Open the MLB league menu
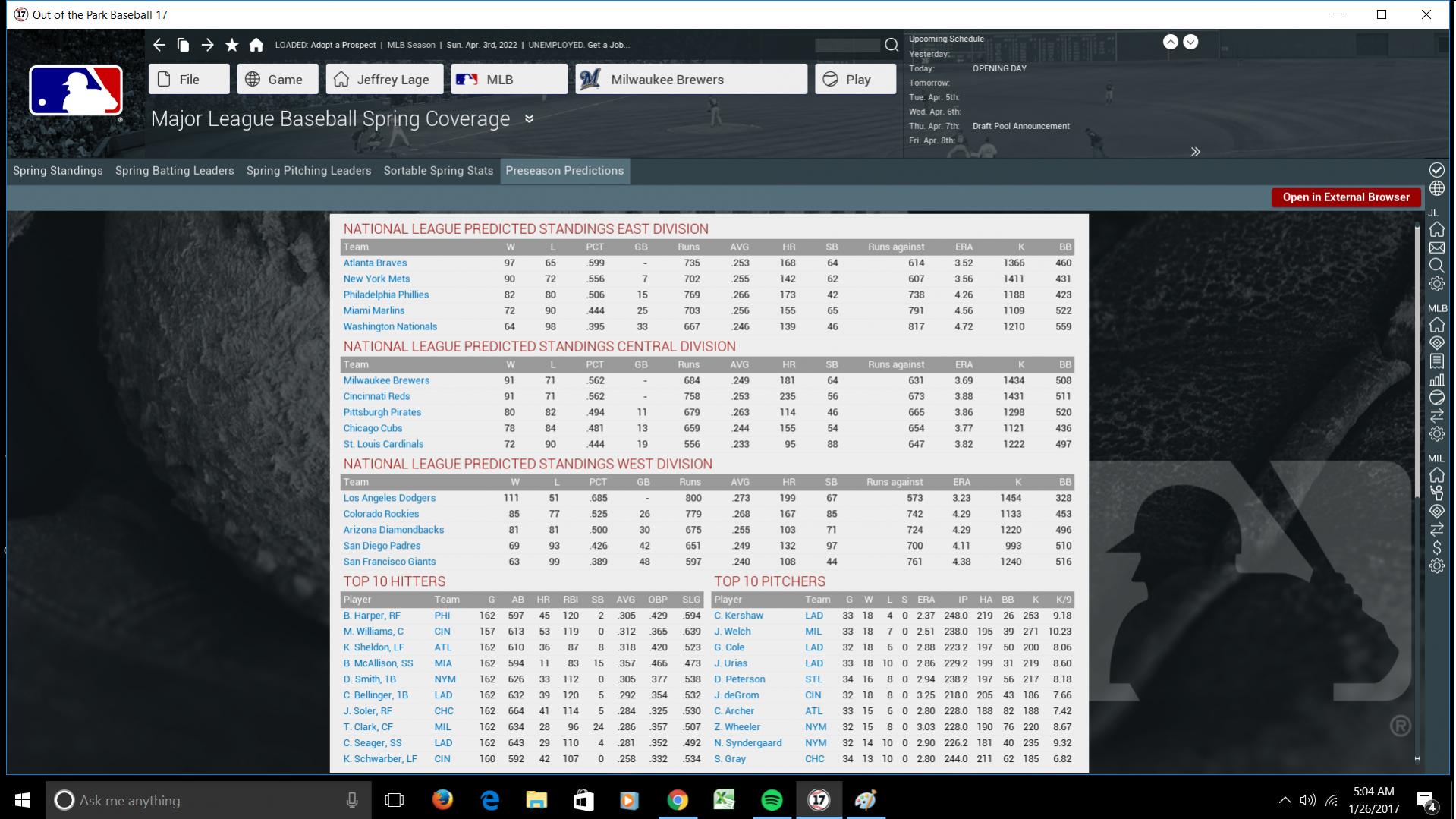Image resolution: width=1456 pixels, height=819 pixels. tap(509, 80)
